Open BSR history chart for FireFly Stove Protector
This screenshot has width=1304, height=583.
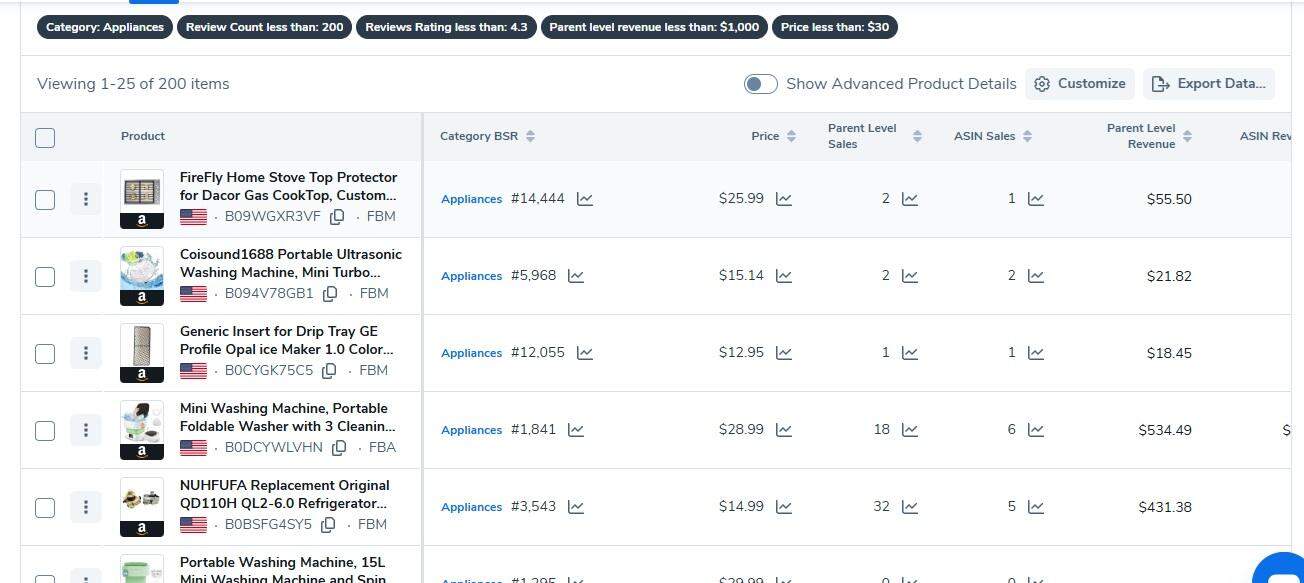(x=585, y=199)
